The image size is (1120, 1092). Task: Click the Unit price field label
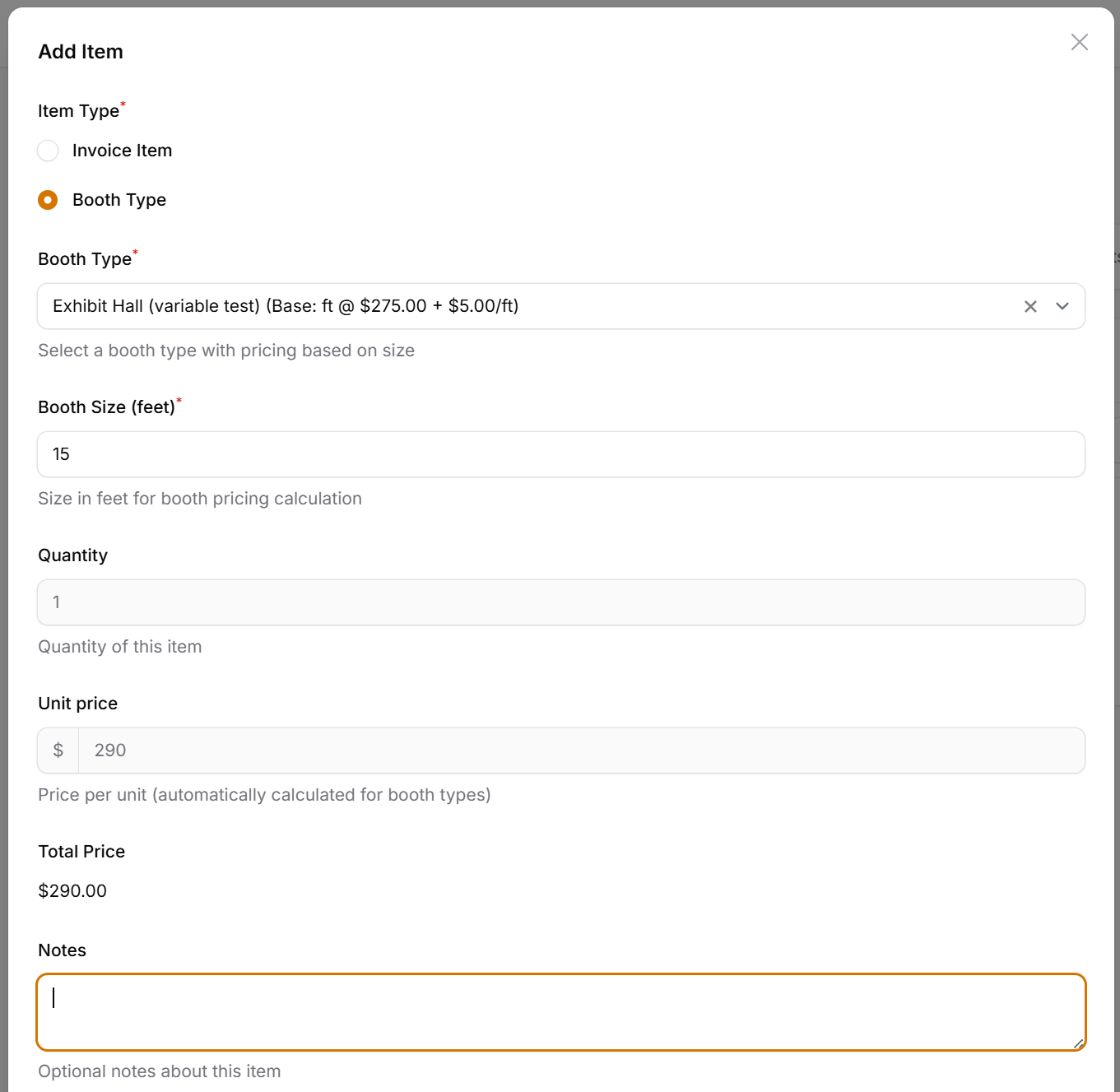[77, 704]
